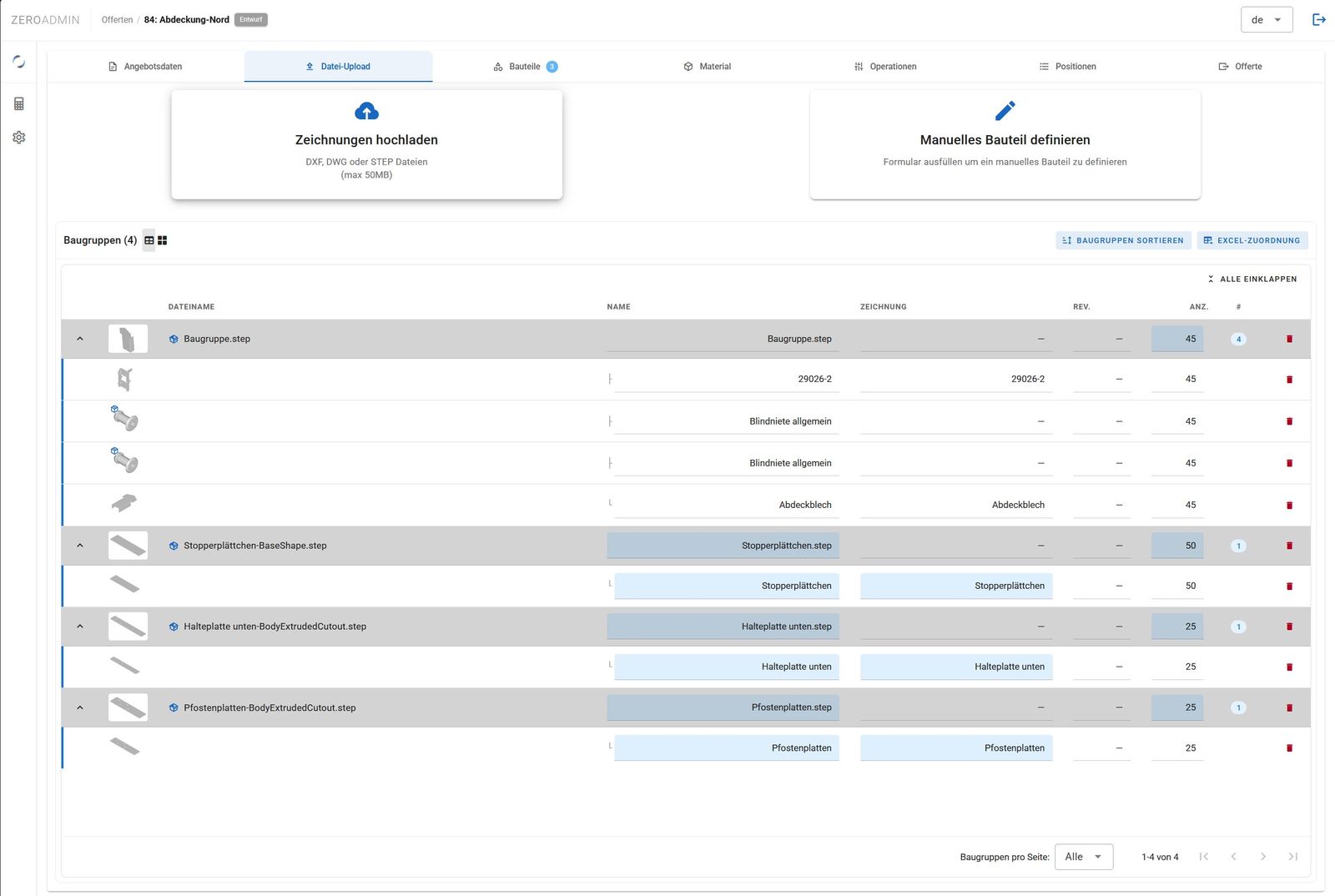Click part count badge on Stopperplättchen-BaseShape.step row
Image resolution: width=1335 pixels, height=896 pixels.
pos(1238,546)
